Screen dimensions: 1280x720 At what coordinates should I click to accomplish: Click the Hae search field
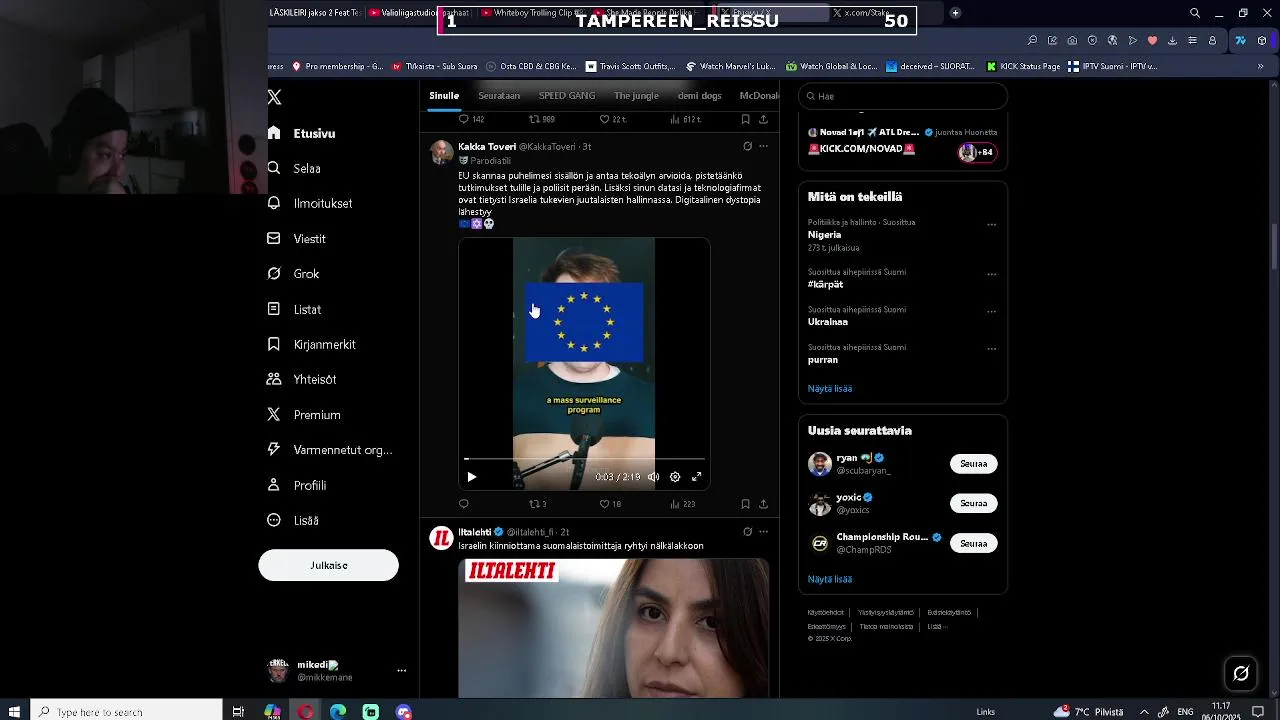click(x=903, y=96)
